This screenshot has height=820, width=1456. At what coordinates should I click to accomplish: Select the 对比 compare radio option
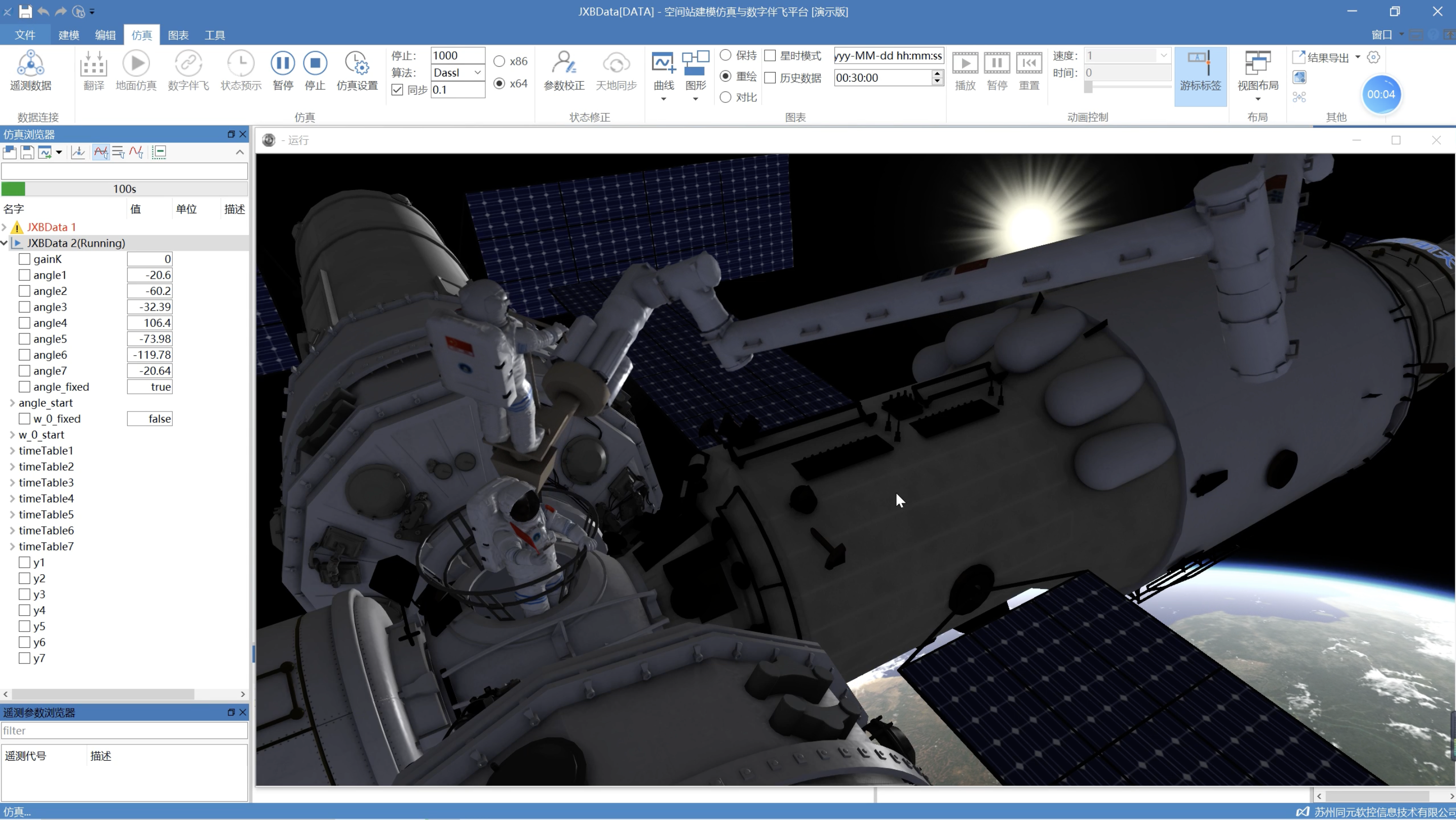point(726,97)
